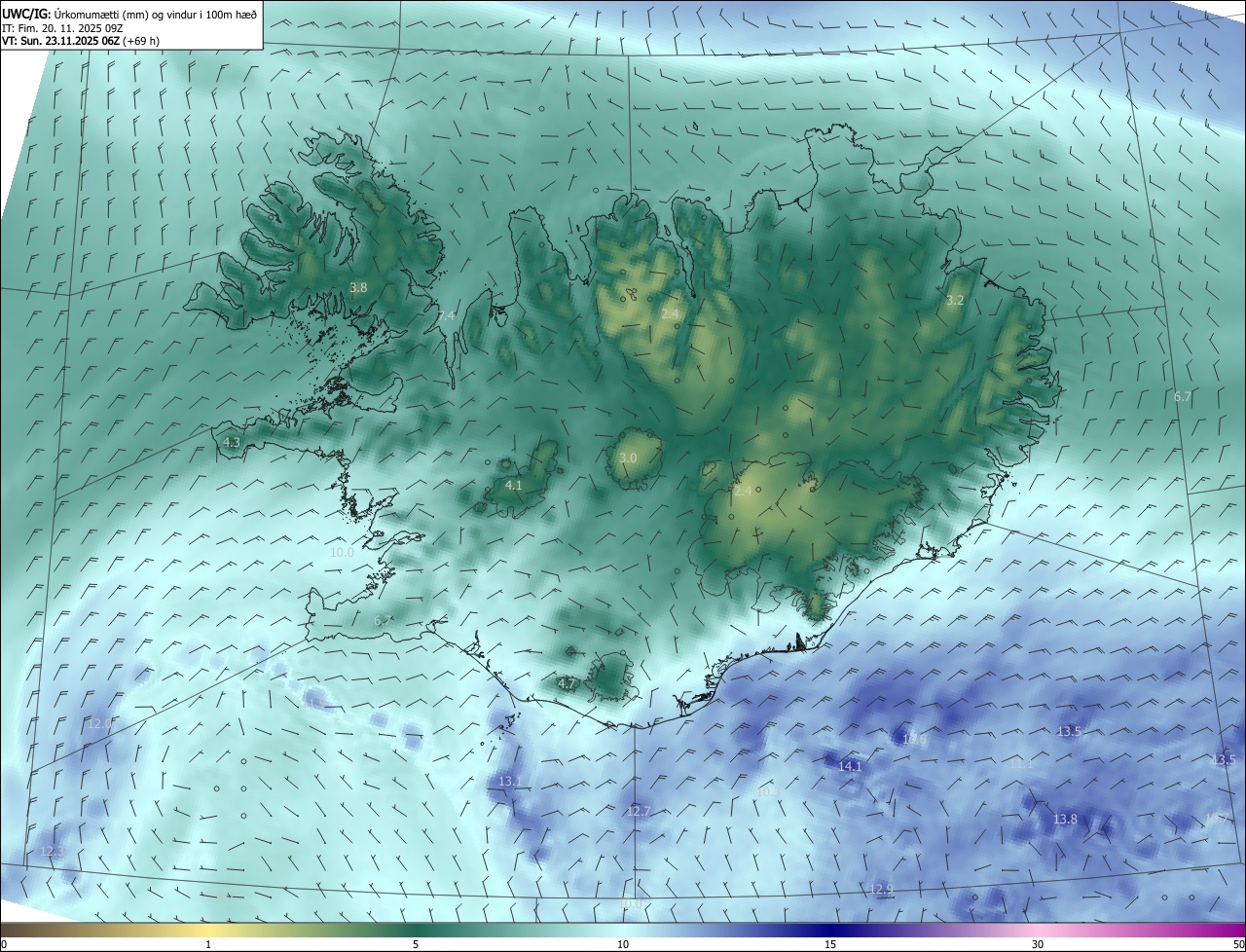Click the 15 tick on the color scale
This screenshot has height=952, width=1246.
coord(830,945)
